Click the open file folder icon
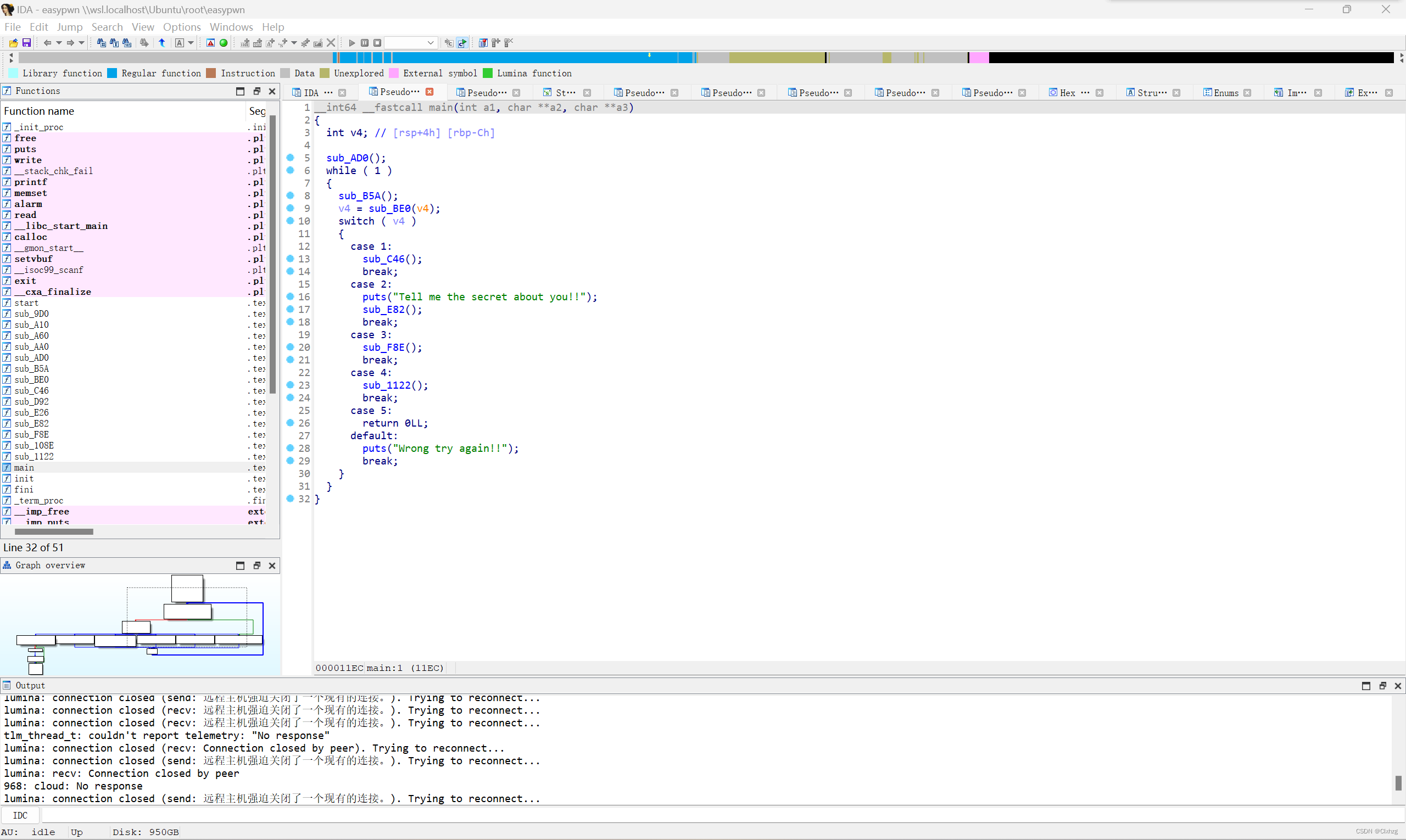 13,43
